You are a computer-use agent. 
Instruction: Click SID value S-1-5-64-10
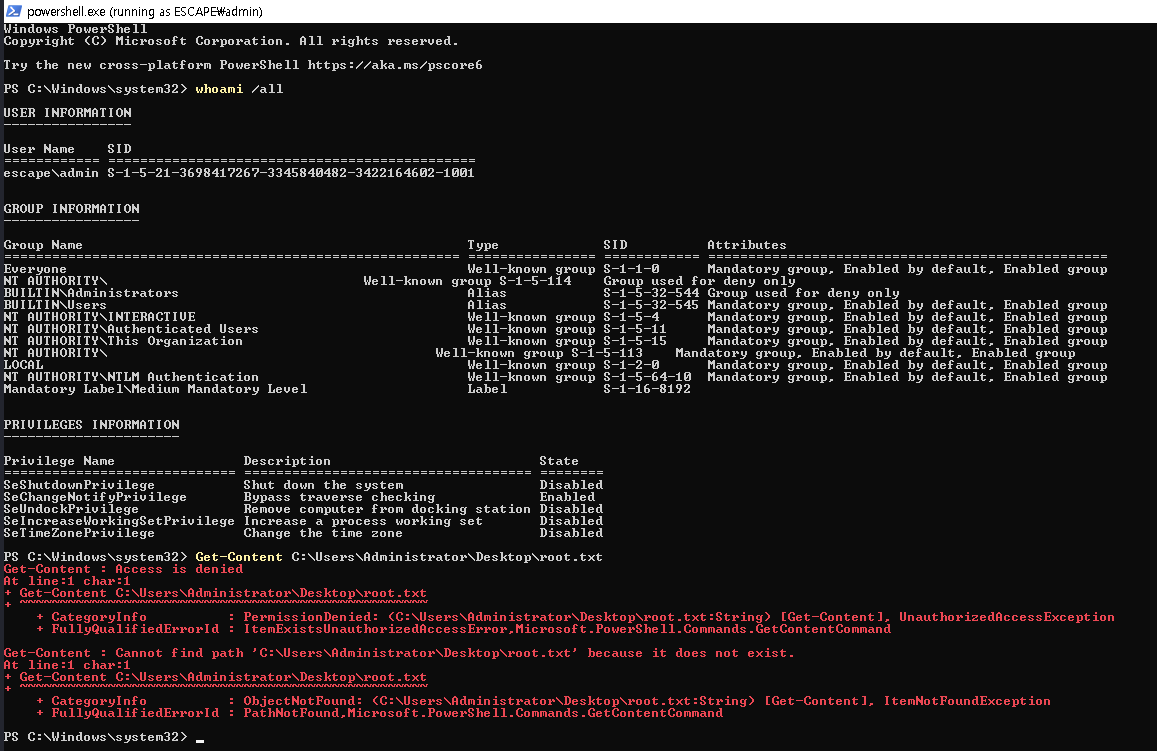[x=647, y=377]
